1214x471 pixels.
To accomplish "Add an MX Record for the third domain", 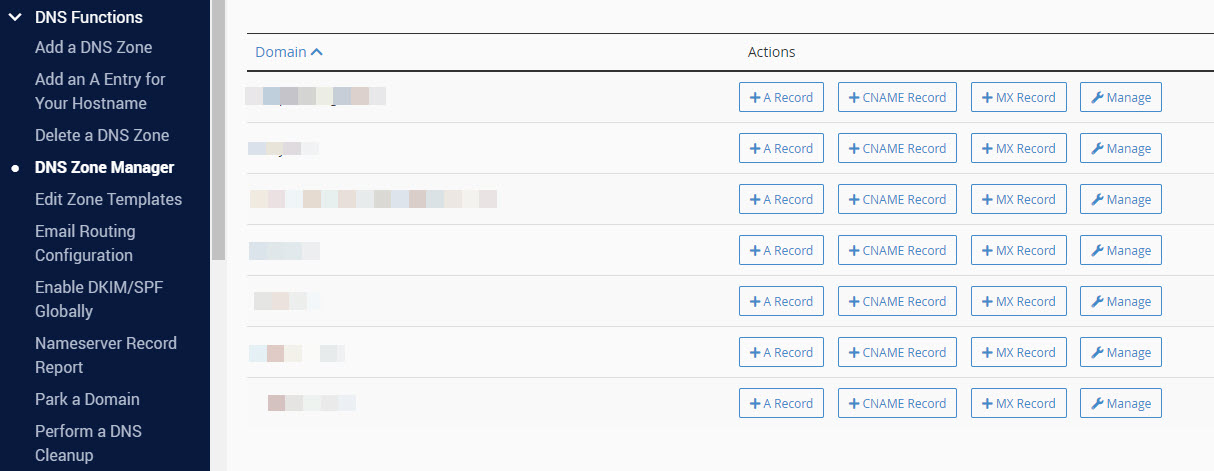I will [1018, 199].
